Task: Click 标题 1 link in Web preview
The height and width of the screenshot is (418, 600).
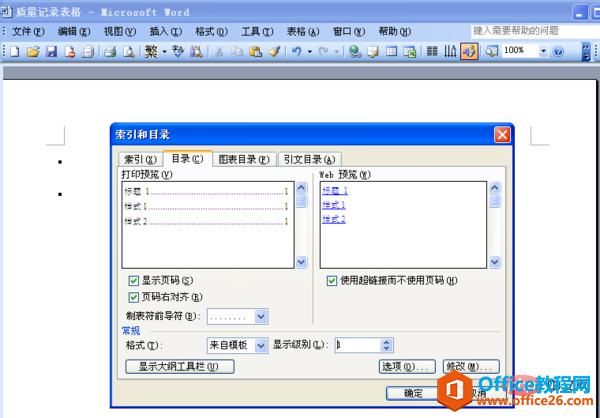Action: (x=335, y=191)
